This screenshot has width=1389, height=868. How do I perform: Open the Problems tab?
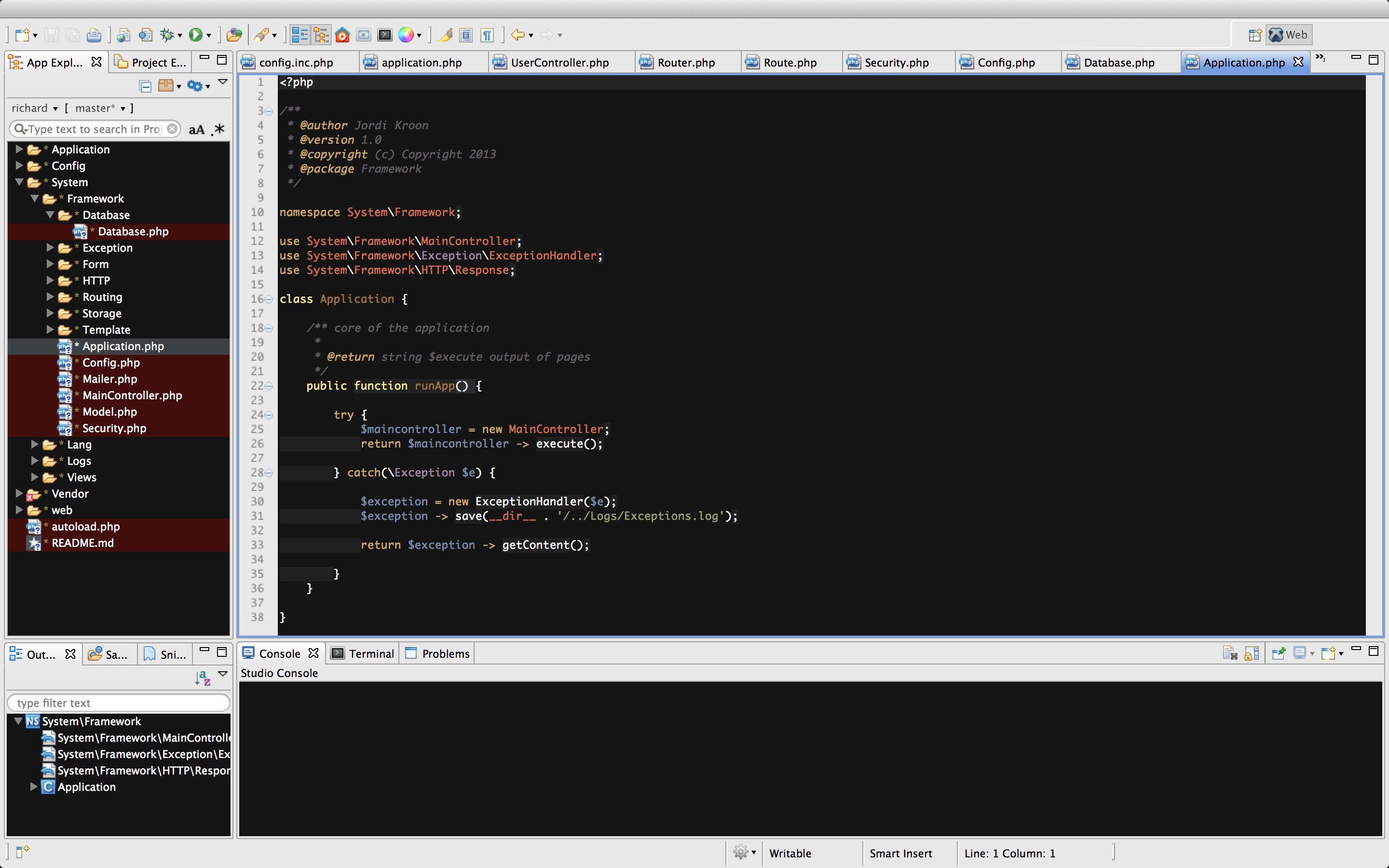pyautogui.click(x=437, y=653)
